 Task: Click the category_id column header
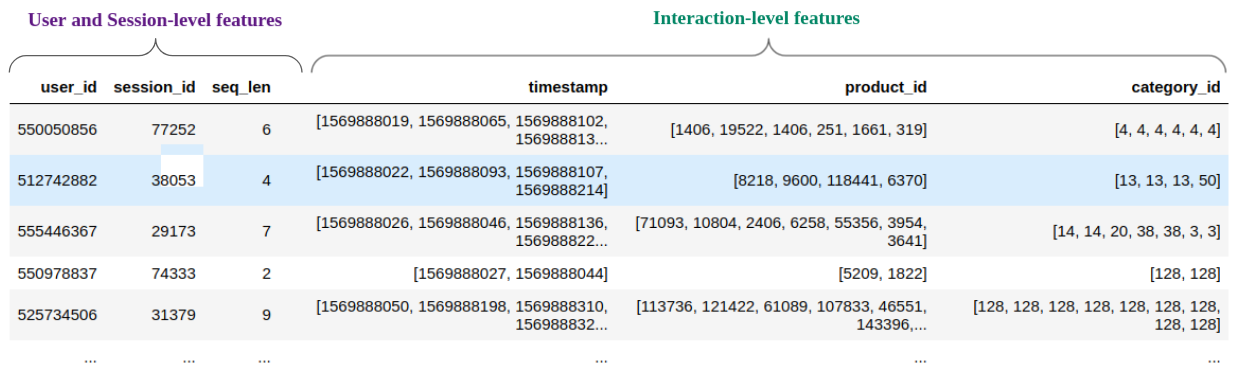(1176, 87)
